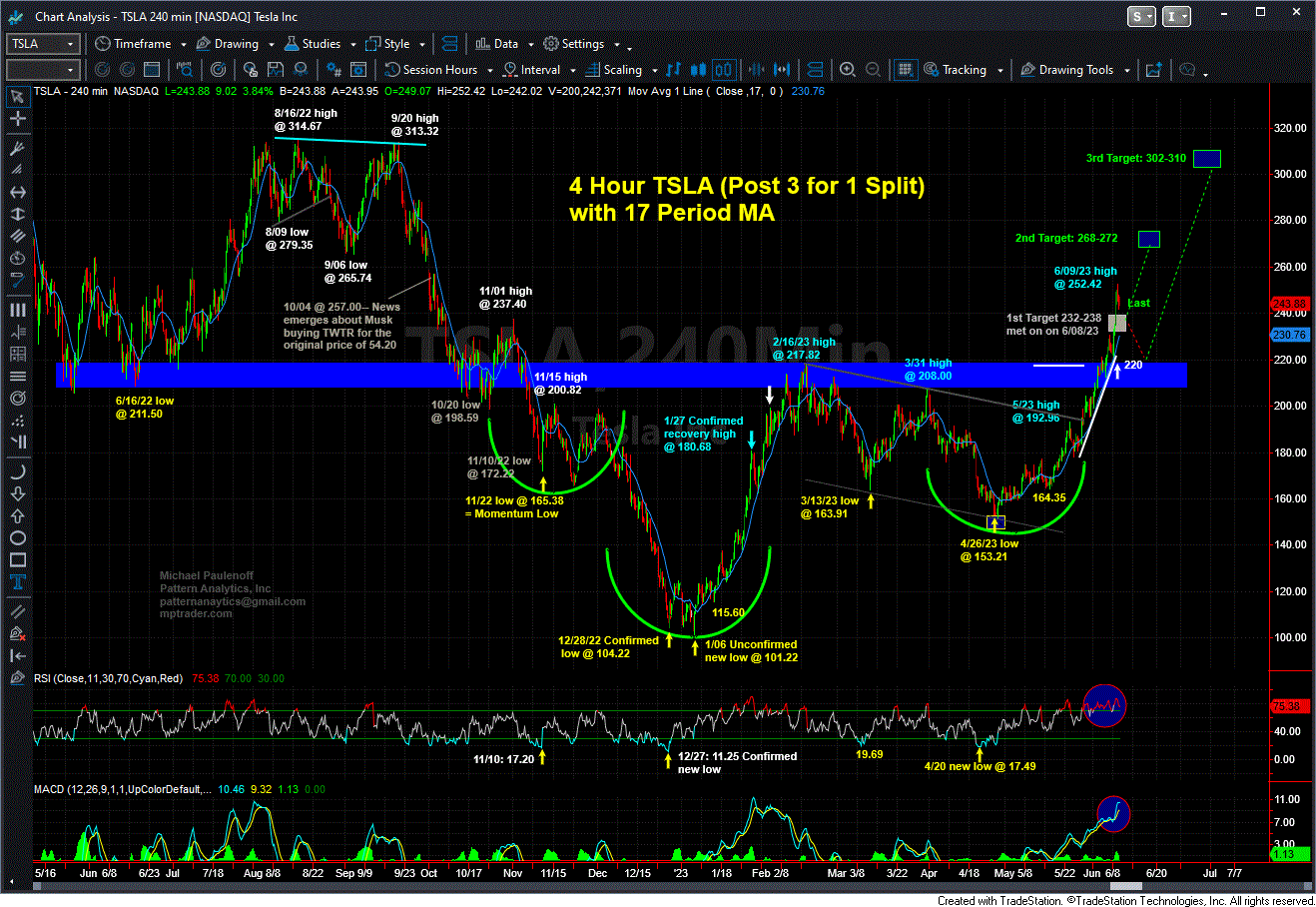The width and height of the screenshot is (1316, 907).
Task: Select the horizontal double-arrow drawing tool
Action: click(17, 193)
